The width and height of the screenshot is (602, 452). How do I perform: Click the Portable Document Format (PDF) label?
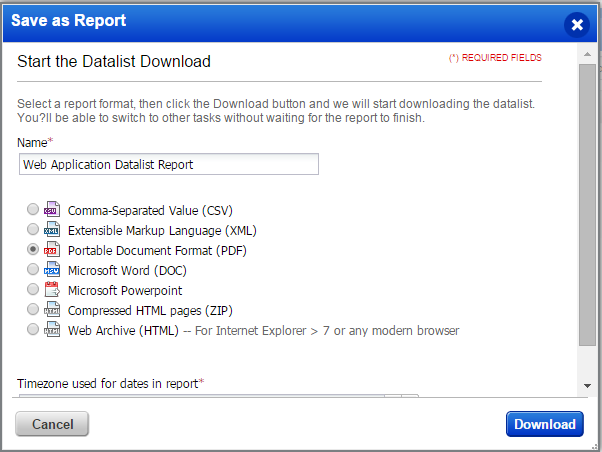pyautogui.click(x=157, y=250)
